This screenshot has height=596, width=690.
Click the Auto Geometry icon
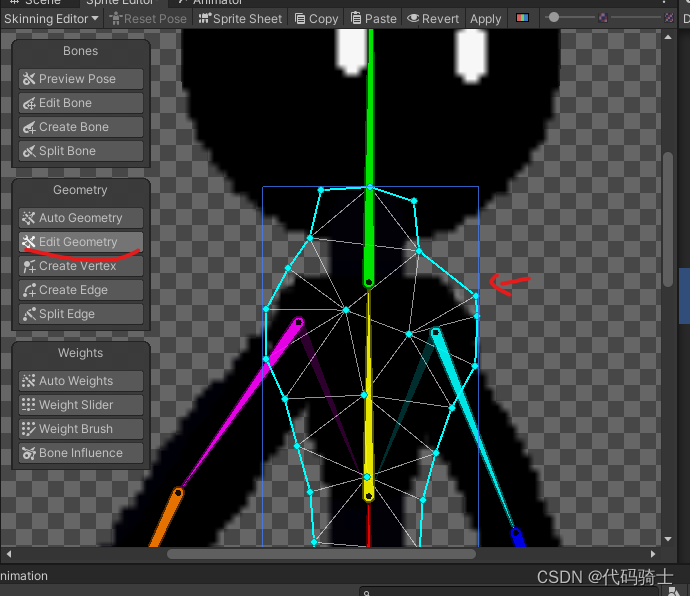29,218
